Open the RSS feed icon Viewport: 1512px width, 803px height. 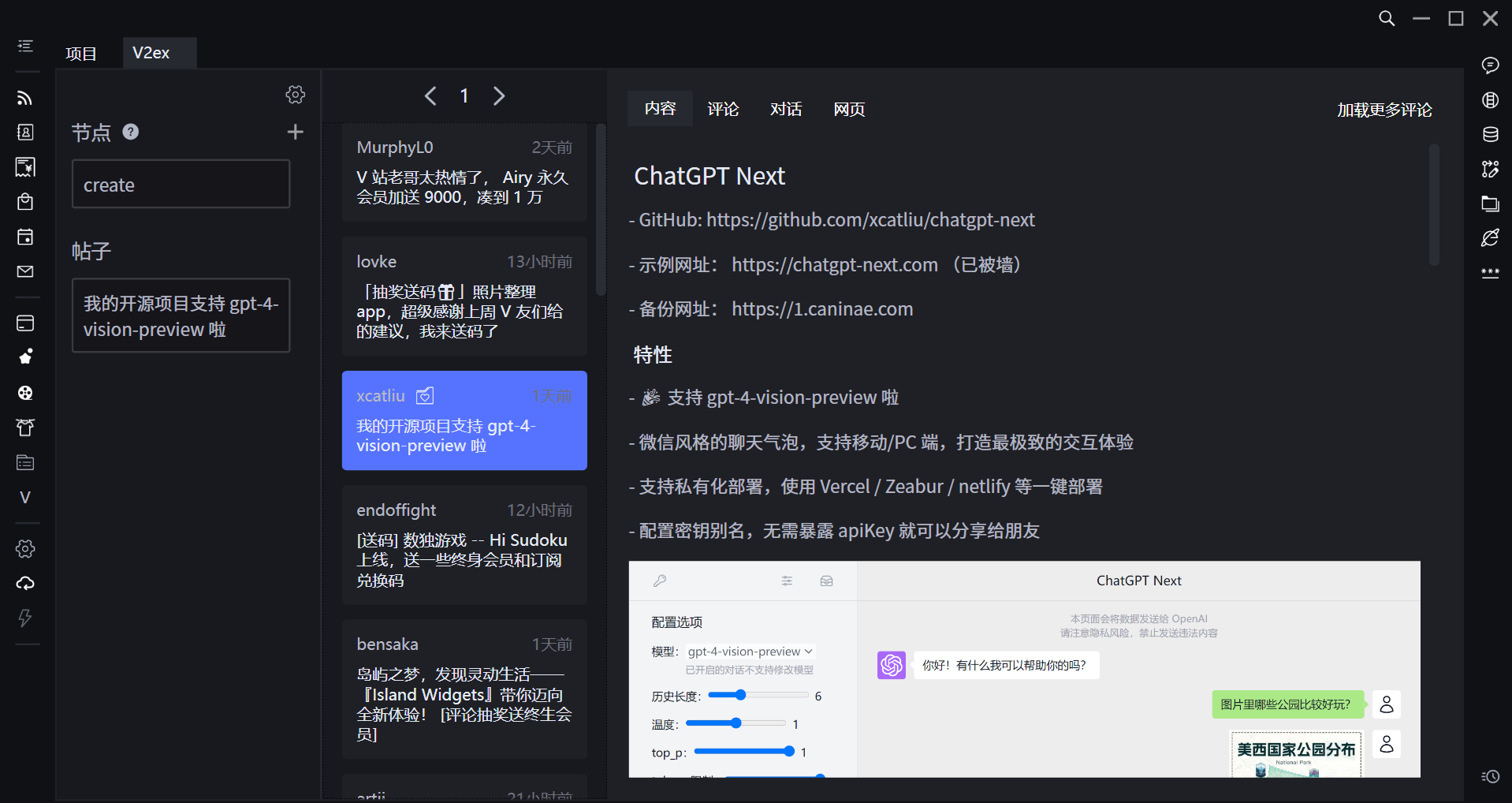[25, 98]
